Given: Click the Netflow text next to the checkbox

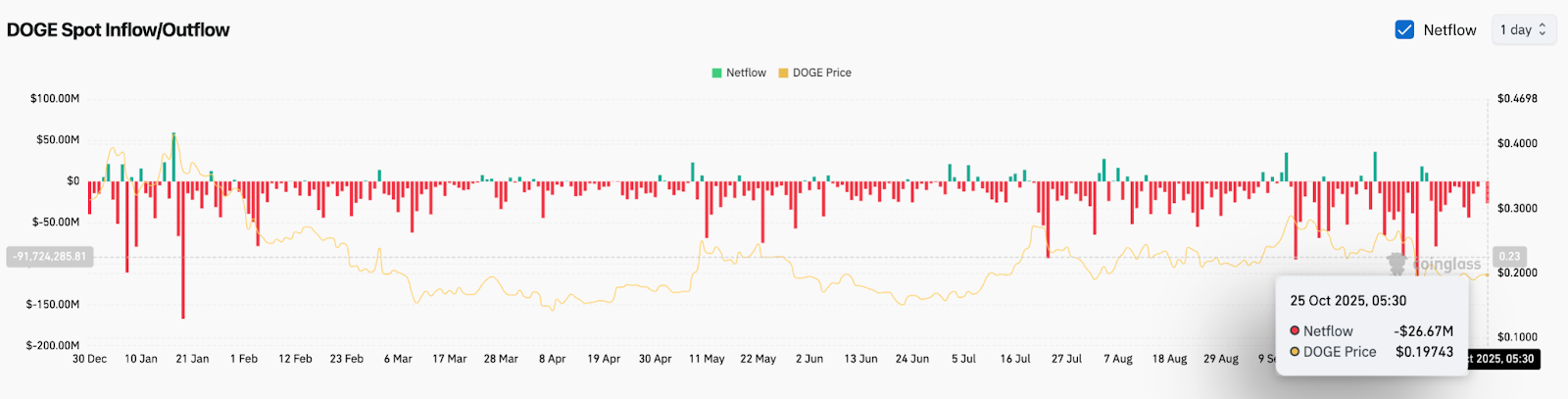Looking at the screenshot, I should (1449, 29).
